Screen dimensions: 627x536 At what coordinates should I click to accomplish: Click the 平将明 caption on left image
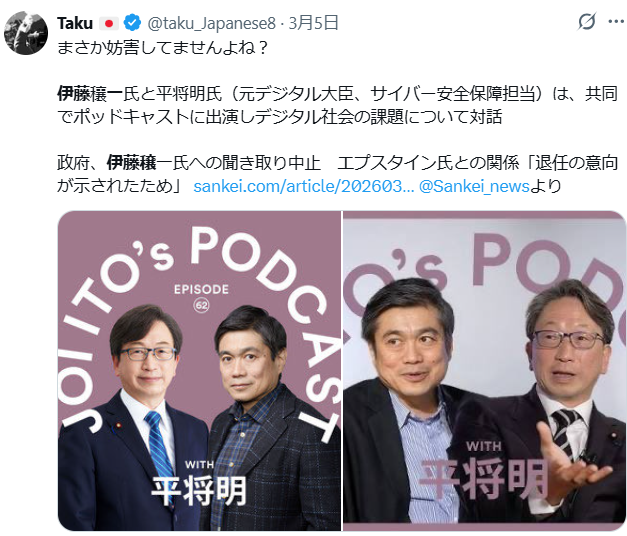[199, 491]
